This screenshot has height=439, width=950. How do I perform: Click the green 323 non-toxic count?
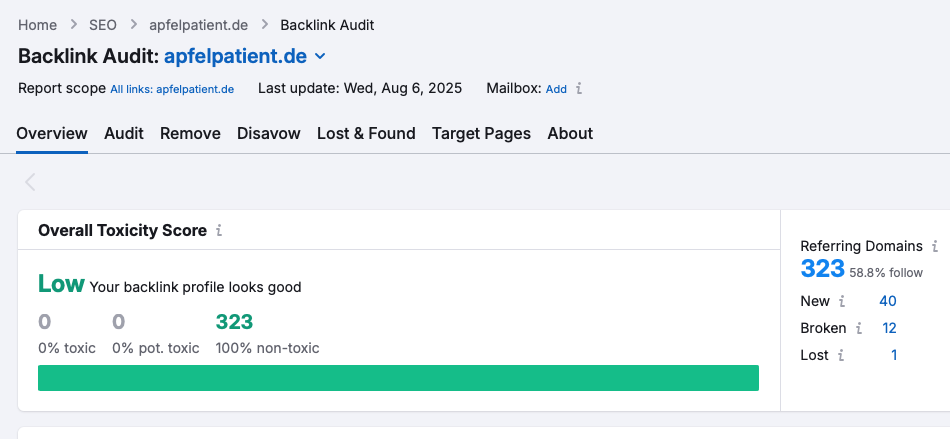pos(234,322)
